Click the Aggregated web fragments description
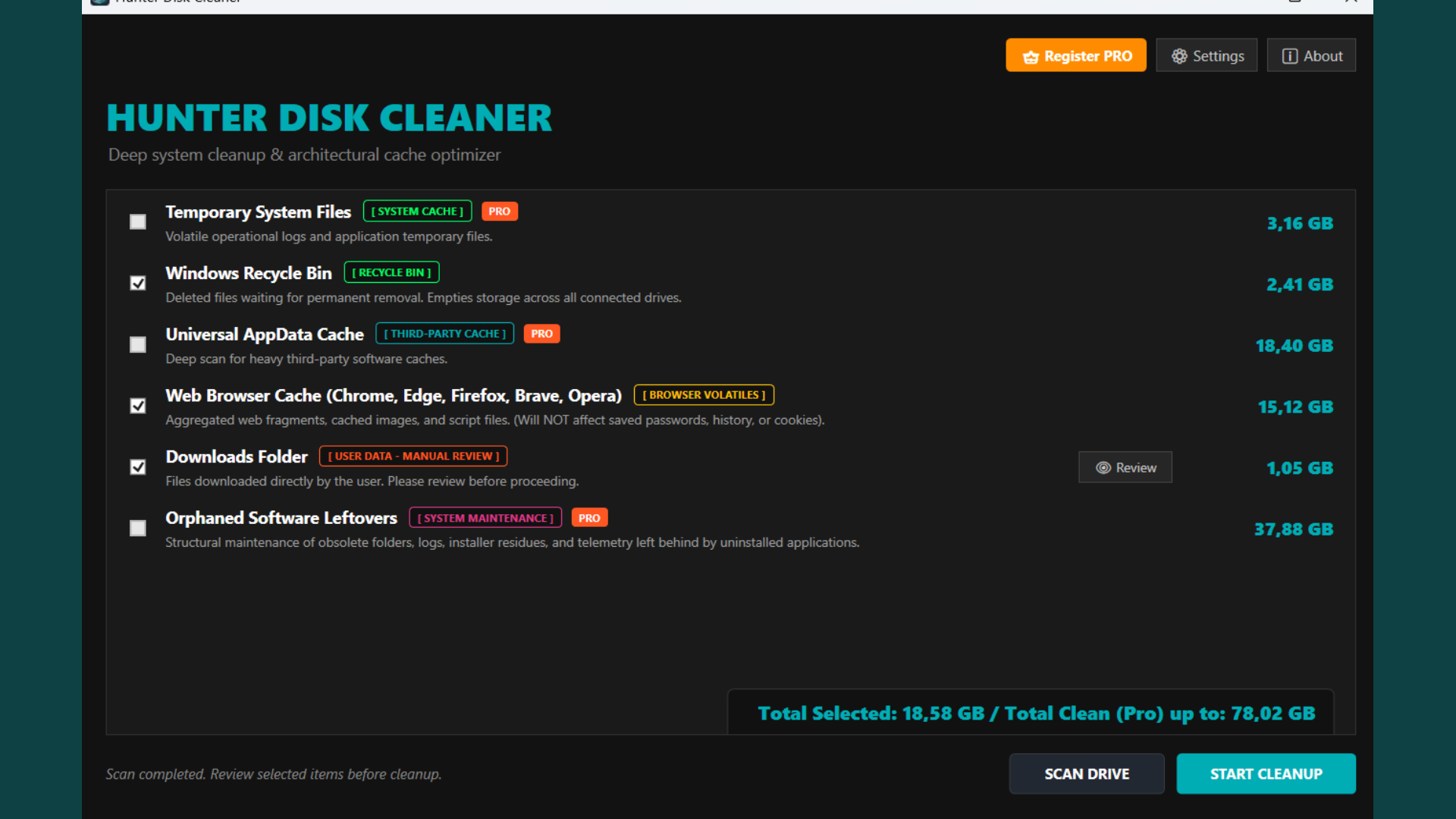The height and width of the screenshot is (819, 1456). coord(495,420)
